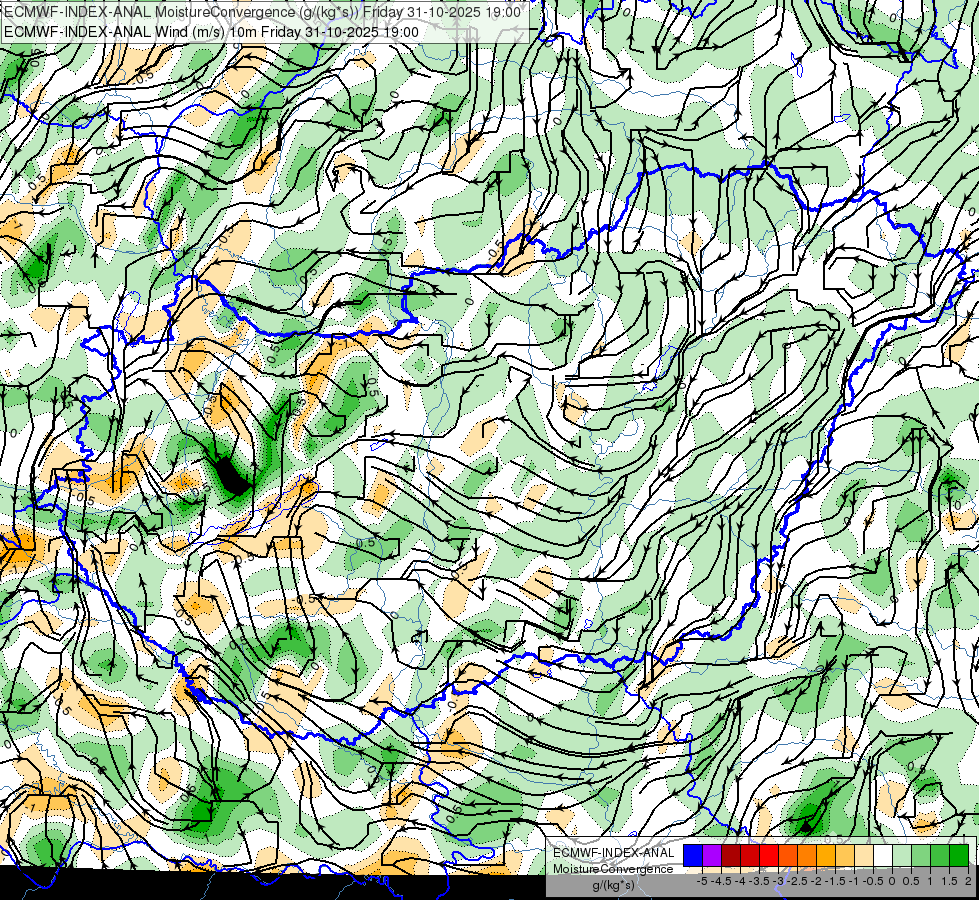The width and height of the screenshot is (979, 900).
Task: Click the 'g/(kg*s)' unit label in legend
Action: pyautogui.click(x=614, y=886)
